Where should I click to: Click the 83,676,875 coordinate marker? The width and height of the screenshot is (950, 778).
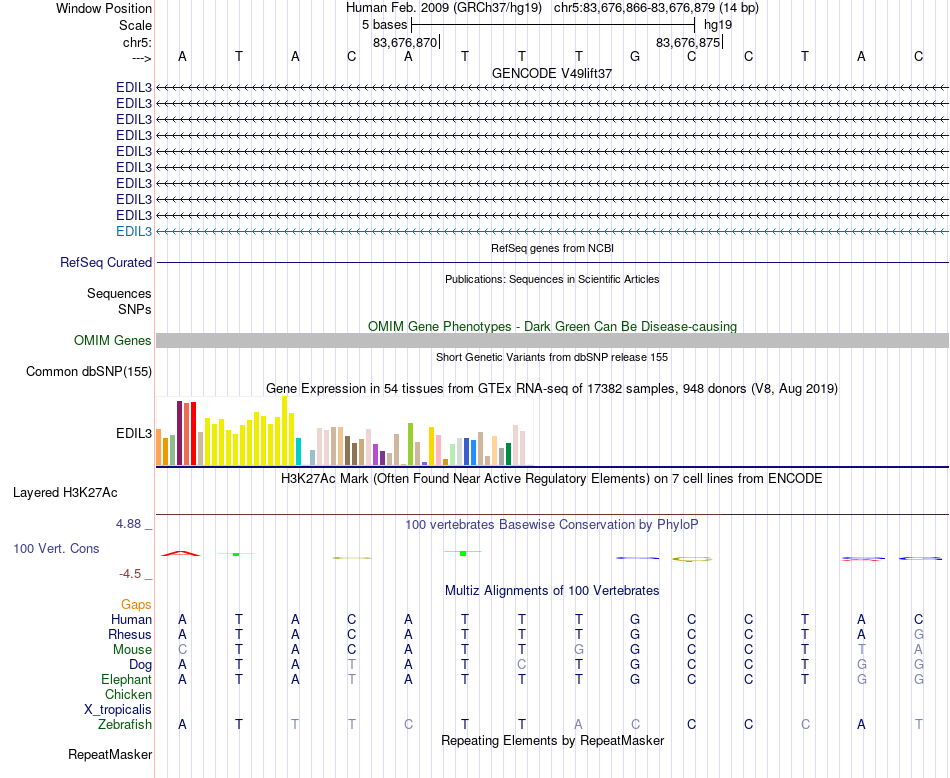tap(688, 42)
